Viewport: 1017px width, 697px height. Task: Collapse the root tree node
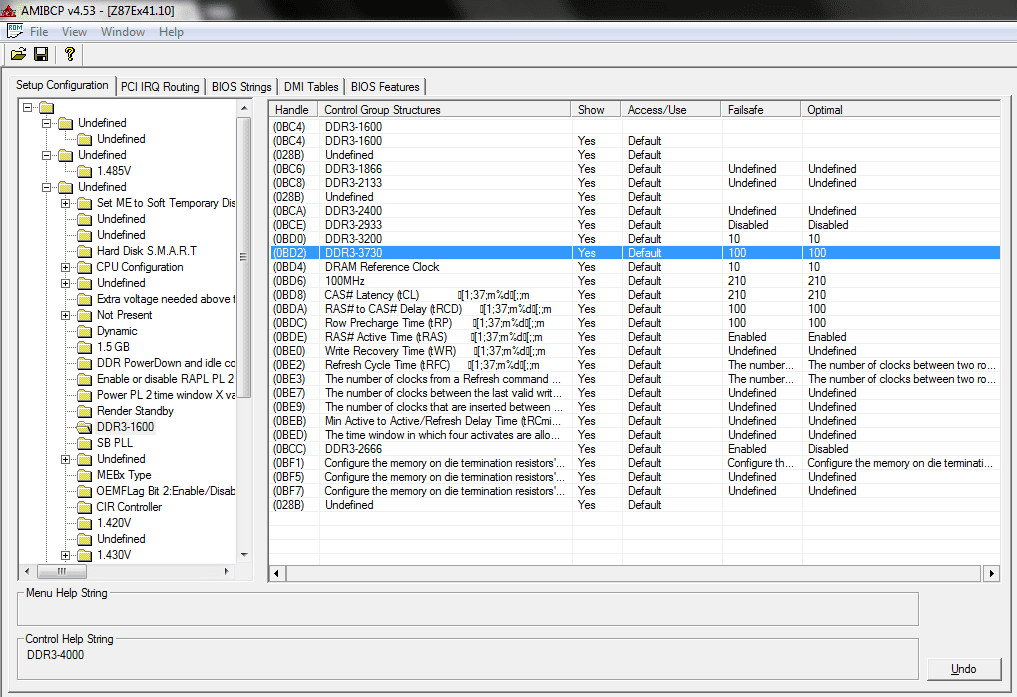point(27,107)
